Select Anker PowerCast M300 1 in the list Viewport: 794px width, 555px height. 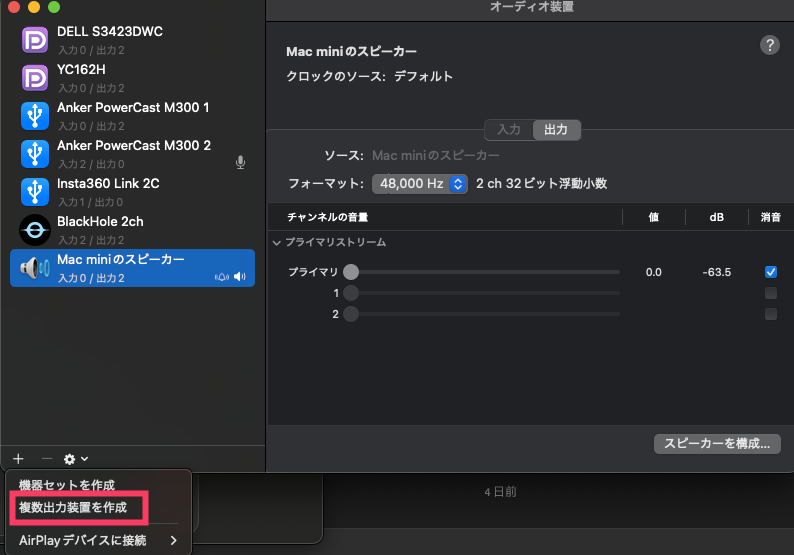(x=132, y=116)
